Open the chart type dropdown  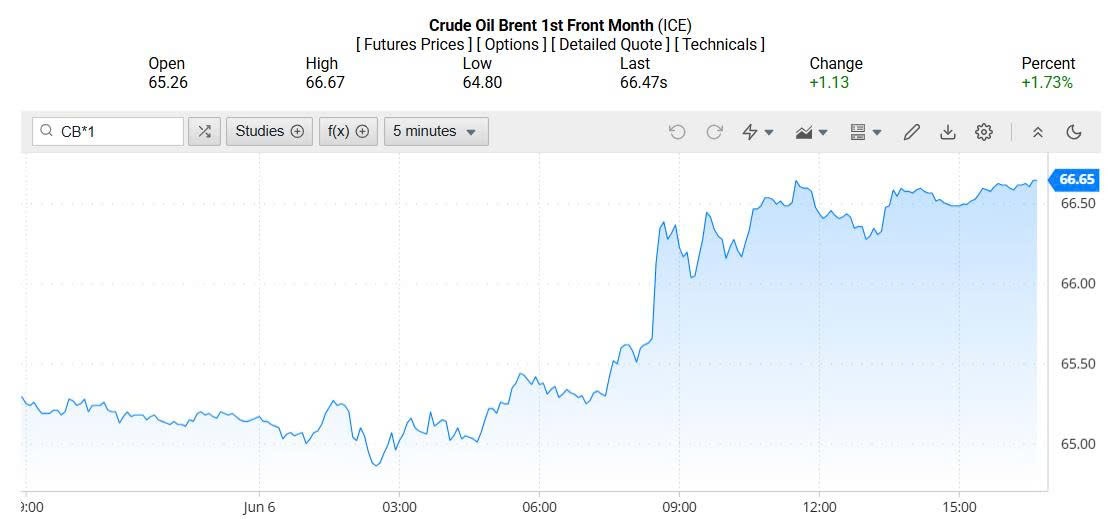click(811, 131)
